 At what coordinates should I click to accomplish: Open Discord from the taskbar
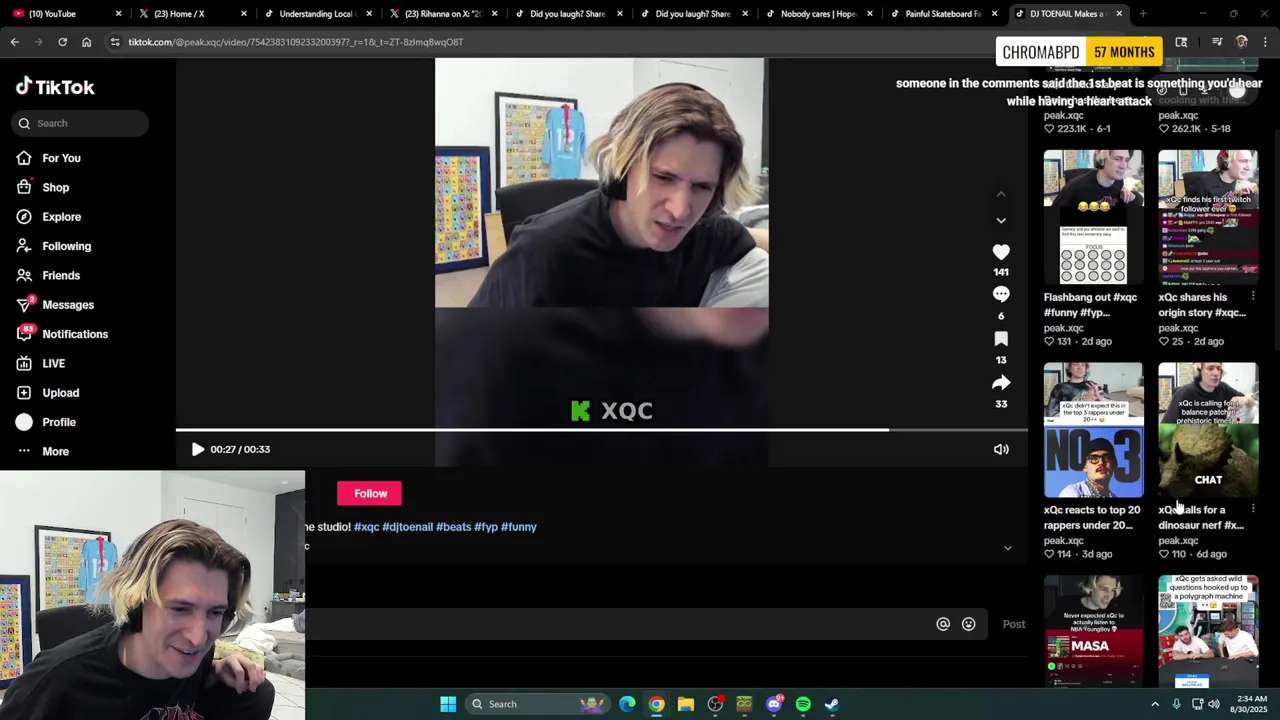click(774, 704)
